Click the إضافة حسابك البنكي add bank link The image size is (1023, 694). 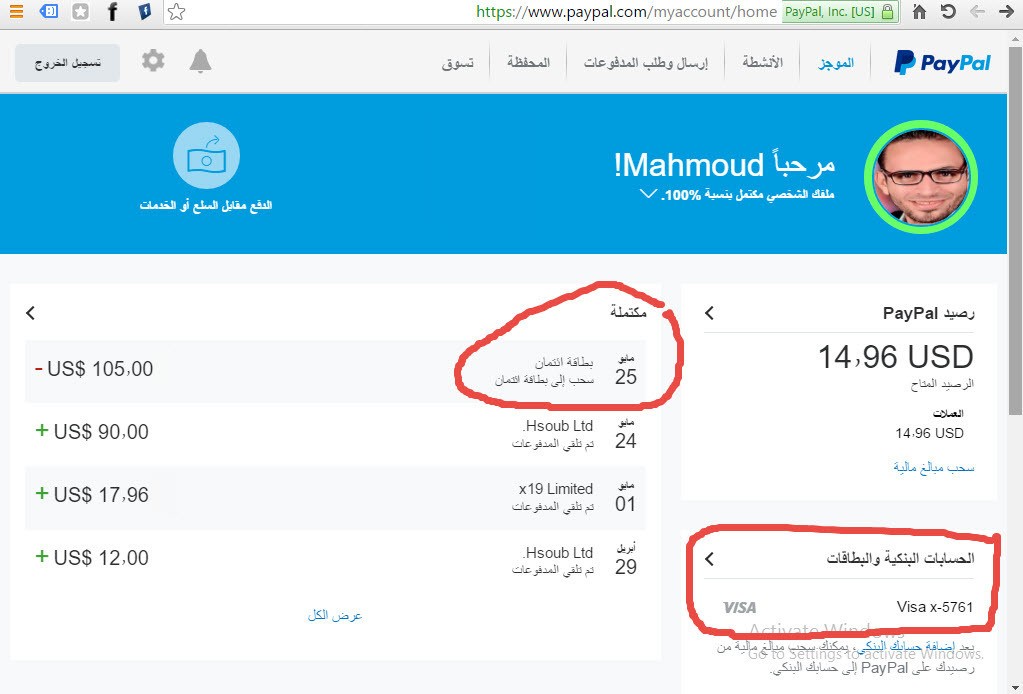click(908, 647)
